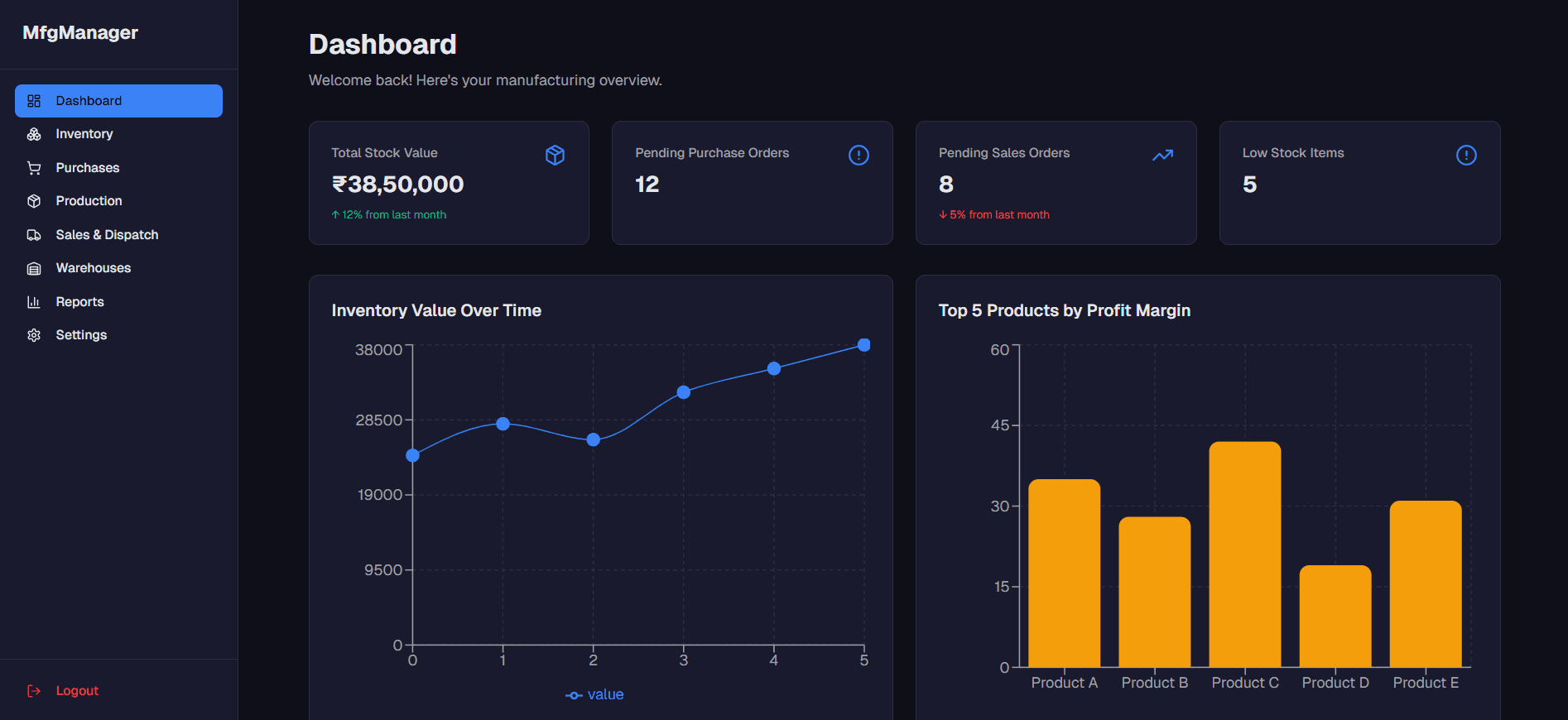Click the Warehouses building icon
This screenshot has width=1568, height=720.
tap(34, 268)
